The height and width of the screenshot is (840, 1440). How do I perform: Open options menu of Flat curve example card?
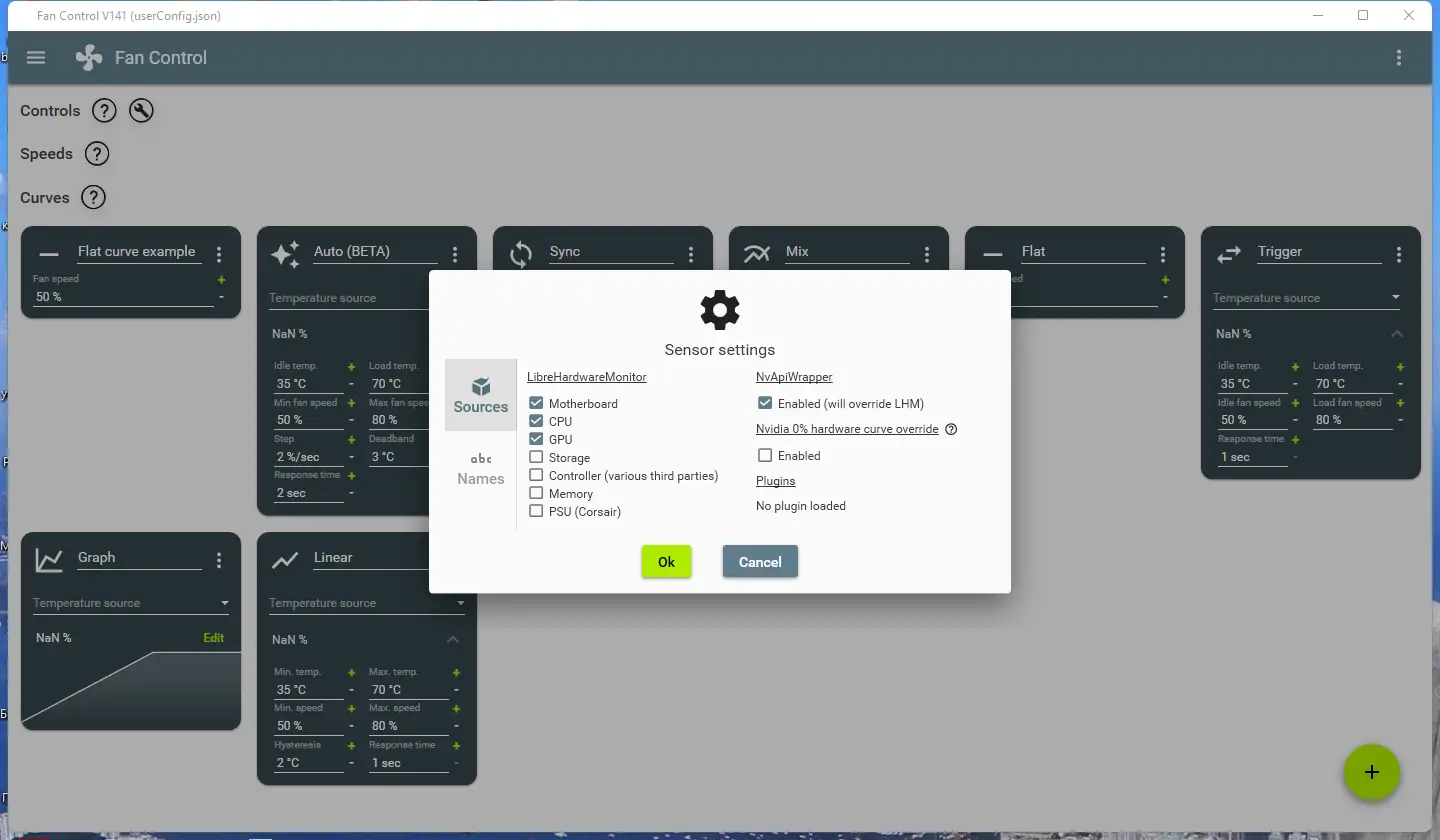pos(219,255)
